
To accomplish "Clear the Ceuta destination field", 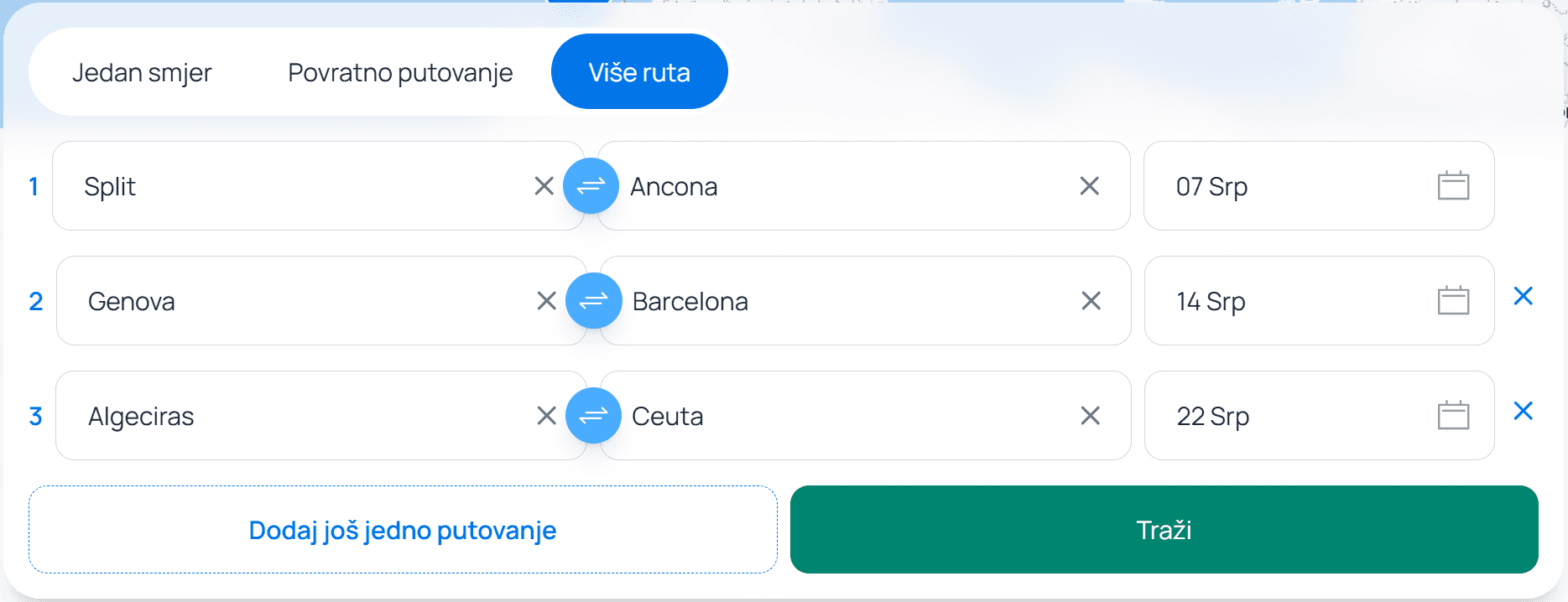I will tap(1090, 416).
